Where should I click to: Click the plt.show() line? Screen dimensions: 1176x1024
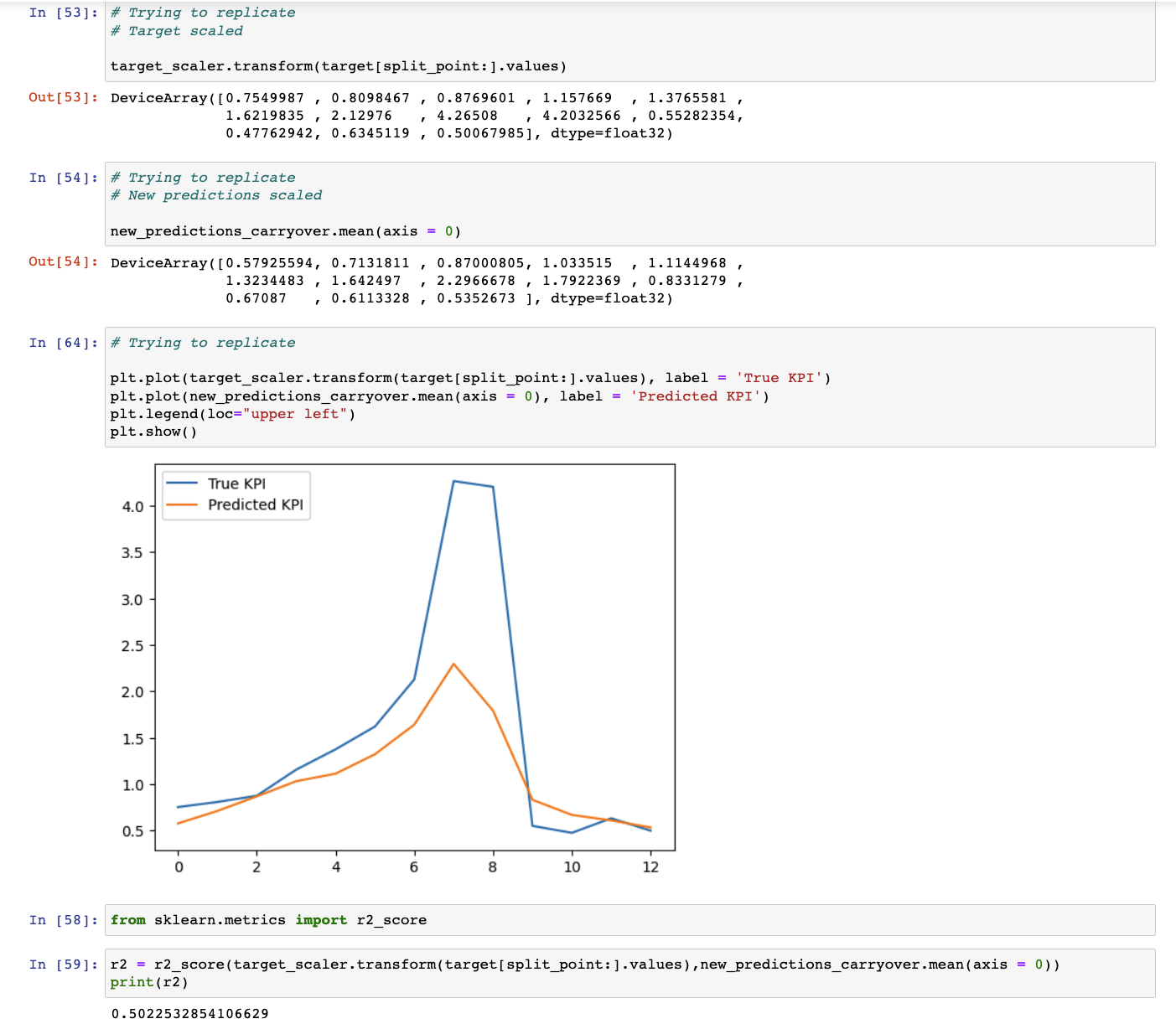point(153,432)
